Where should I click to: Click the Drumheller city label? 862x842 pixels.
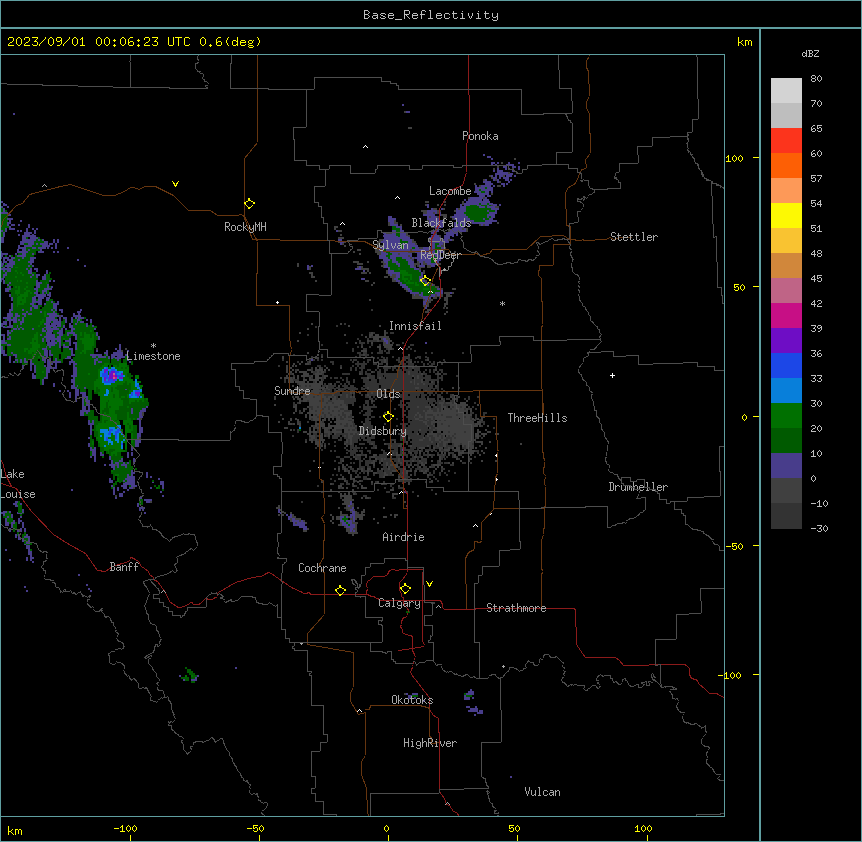click(638, 487)
